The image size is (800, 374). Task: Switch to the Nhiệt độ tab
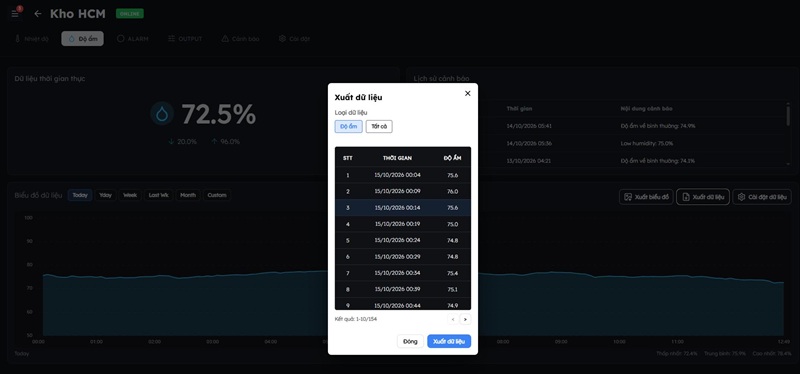point(32,39)
